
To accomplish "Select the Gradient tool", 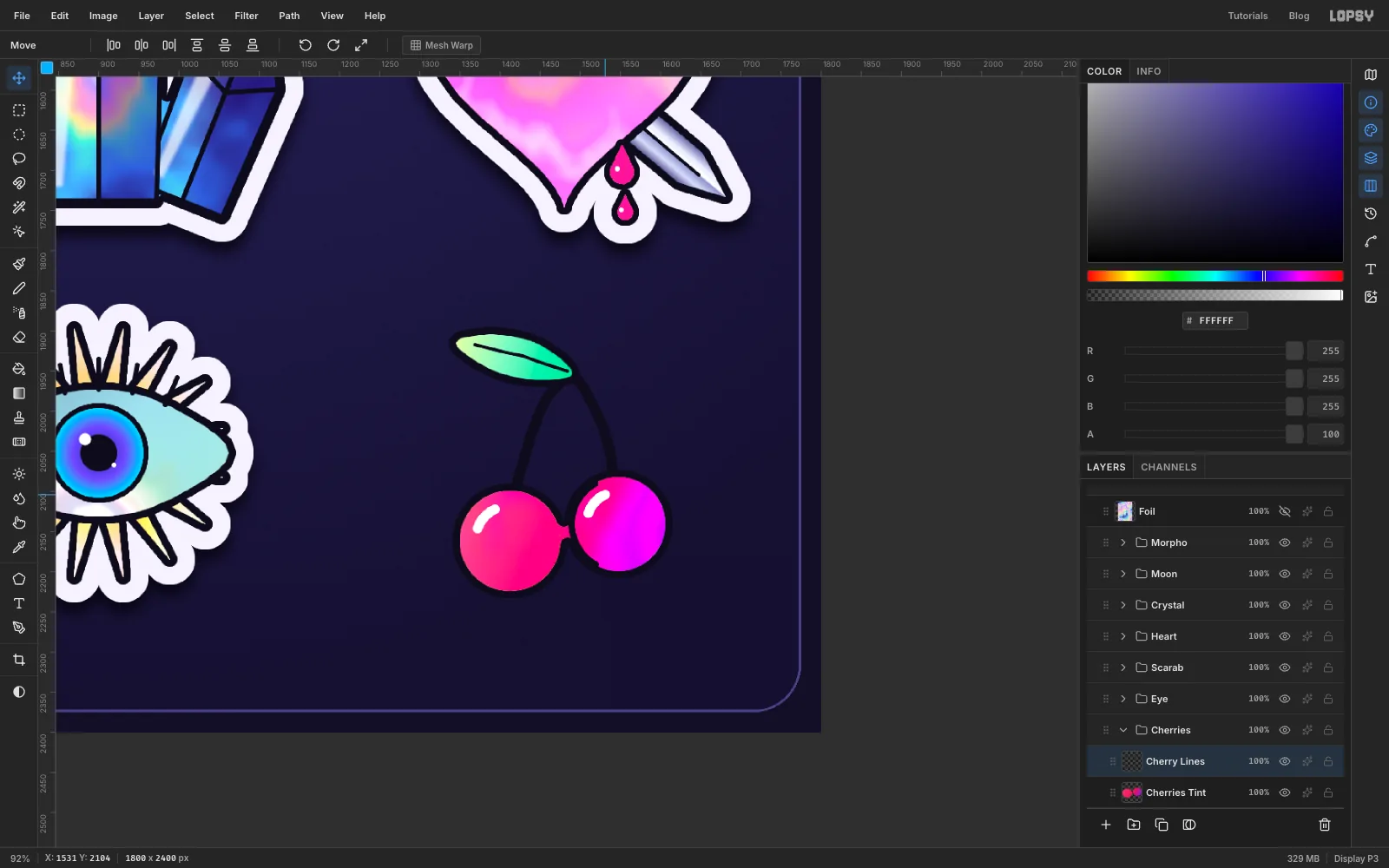I will coord(19,393).
